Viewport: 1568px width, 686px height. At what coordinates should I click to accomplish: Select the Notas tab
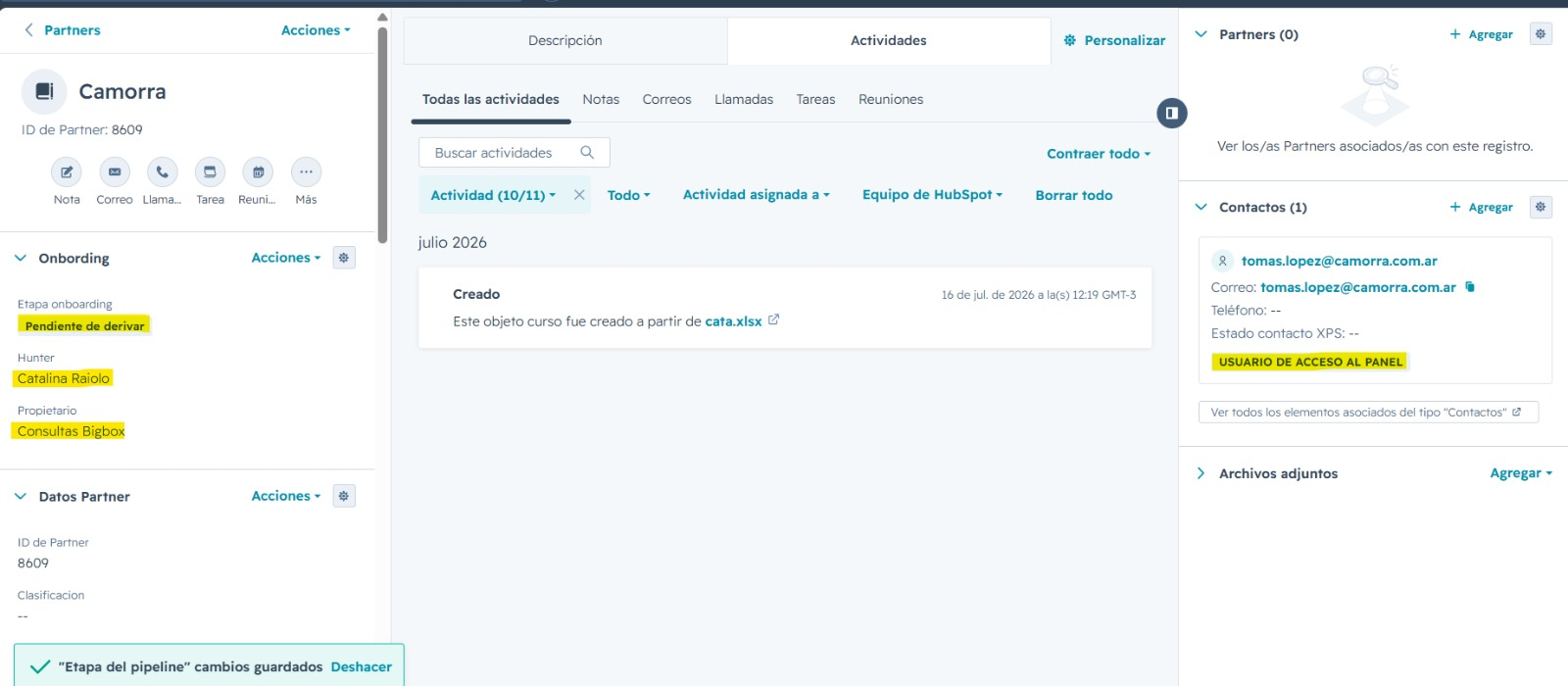click(601, 99)
